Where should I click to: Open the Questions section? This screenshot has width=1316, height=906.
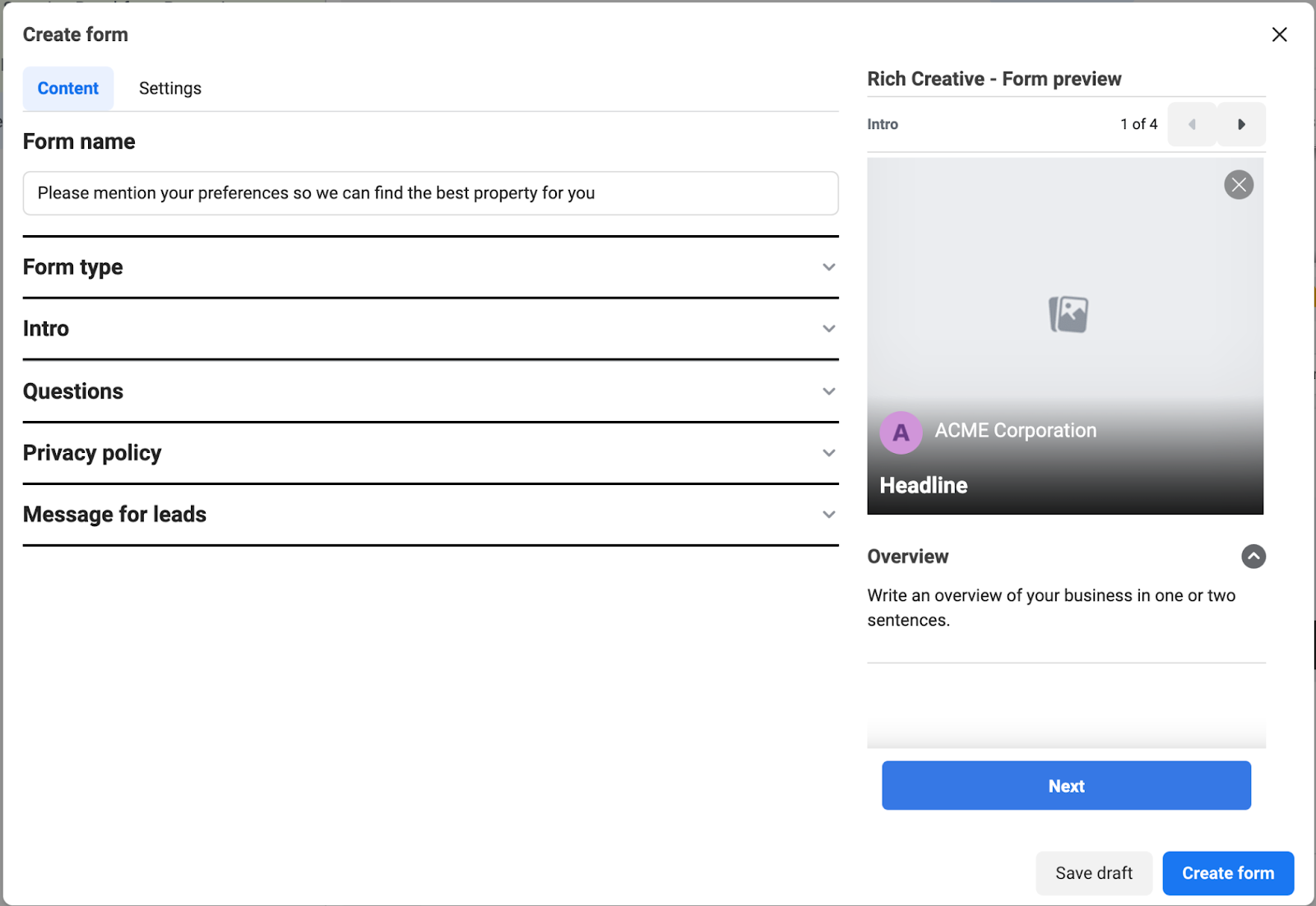(828, 391)
